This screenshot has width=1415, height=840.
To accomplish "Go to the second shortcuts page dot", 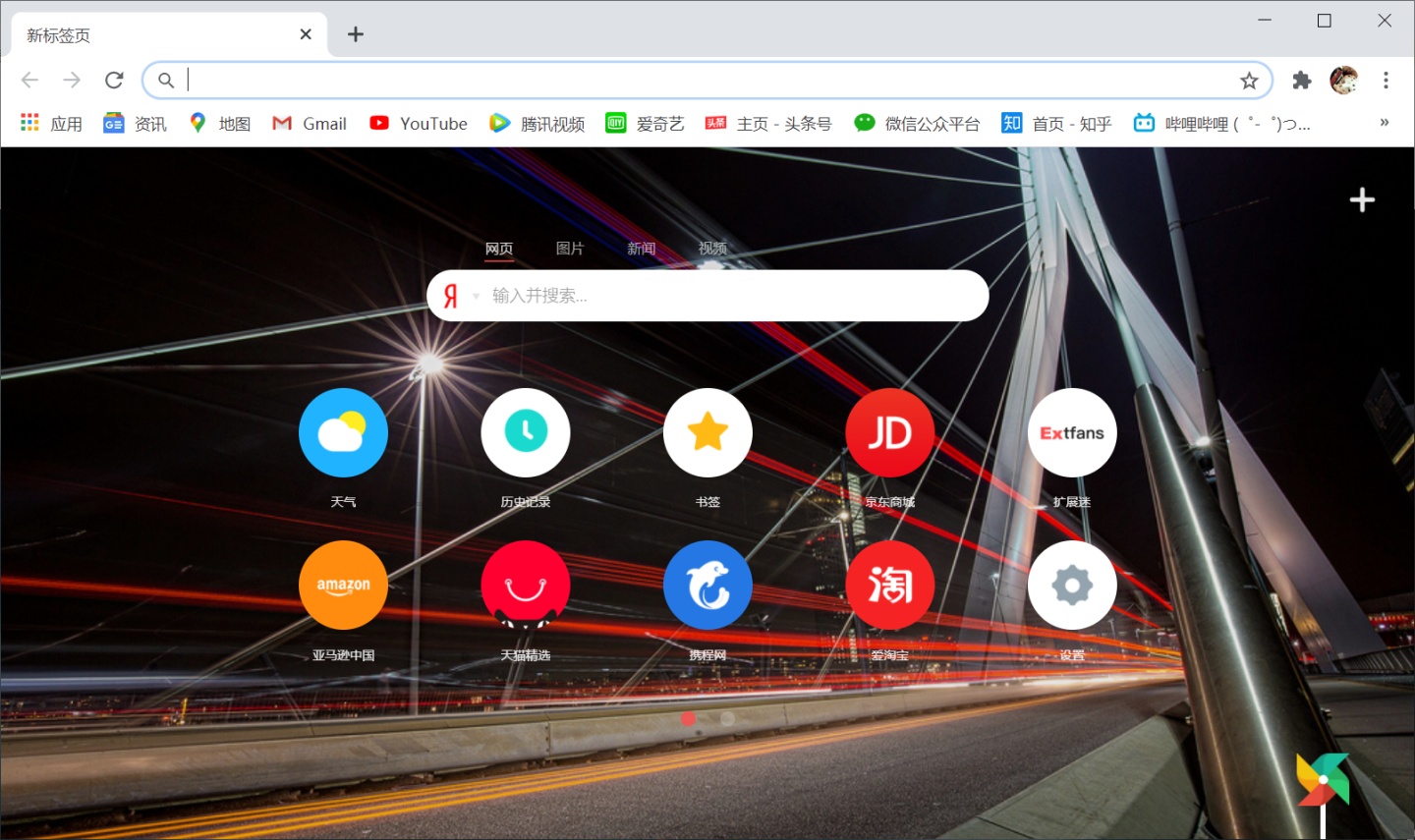I will pyautogui.click(x=727, y=719).
